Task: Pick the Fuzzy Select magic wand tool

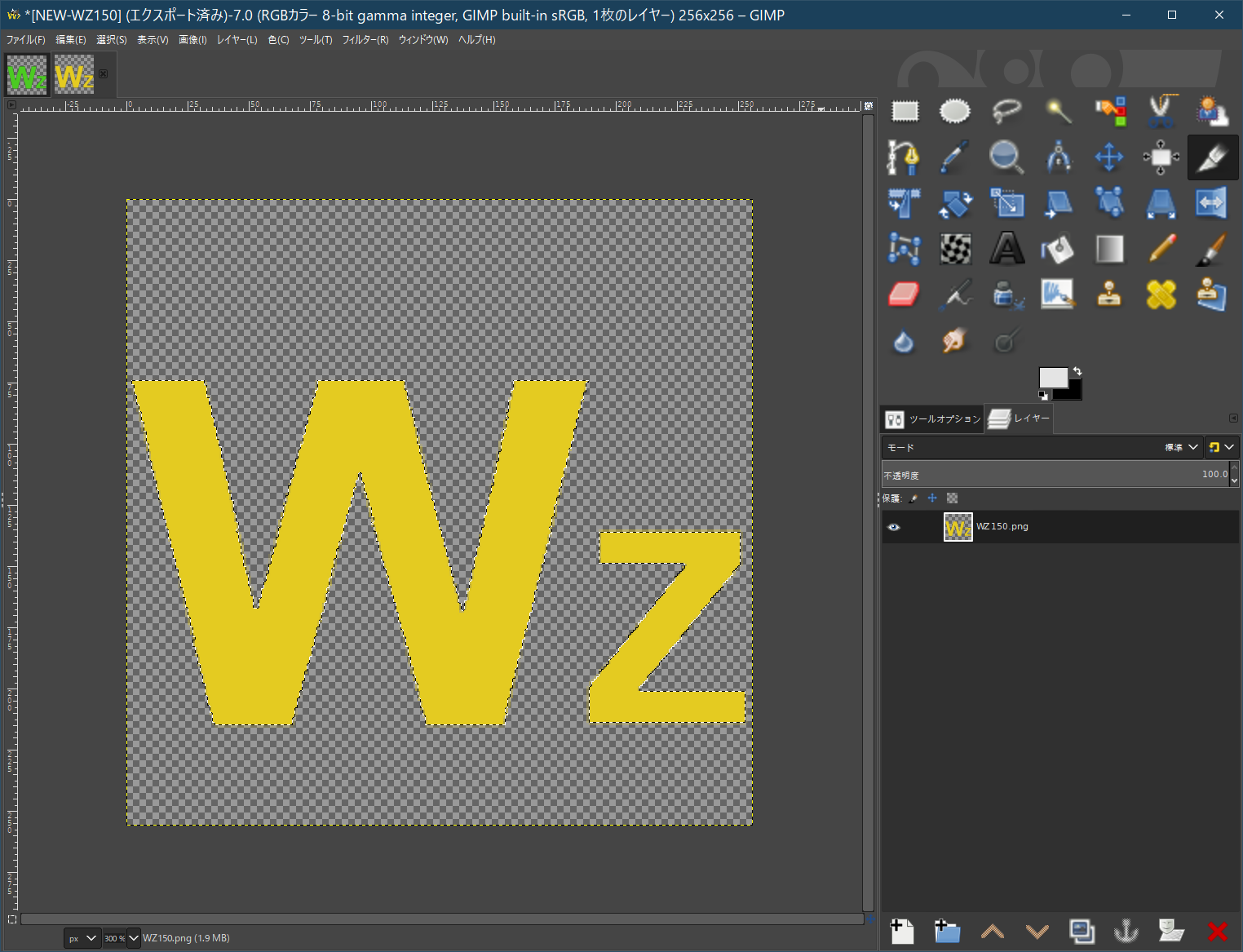Action: (1058, 111)
